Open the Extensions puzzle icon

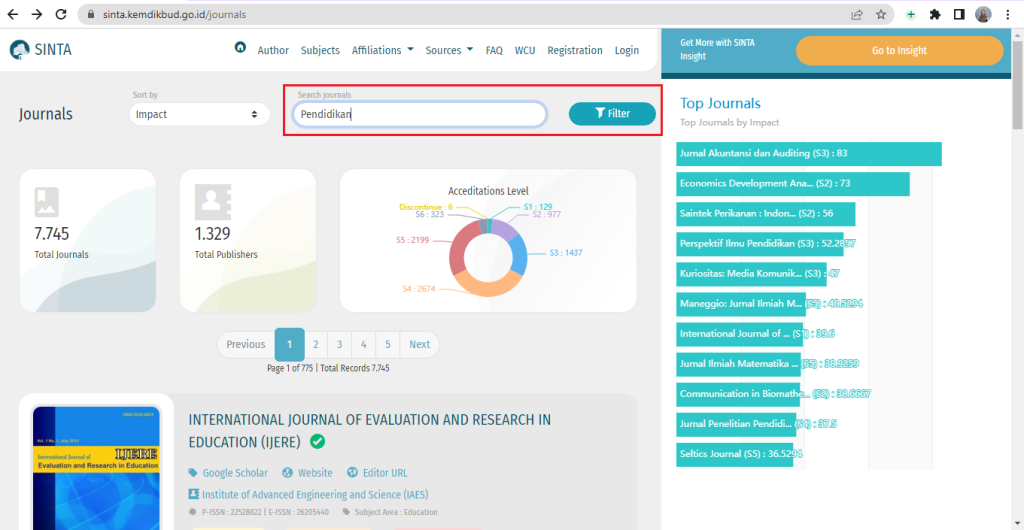935,14
